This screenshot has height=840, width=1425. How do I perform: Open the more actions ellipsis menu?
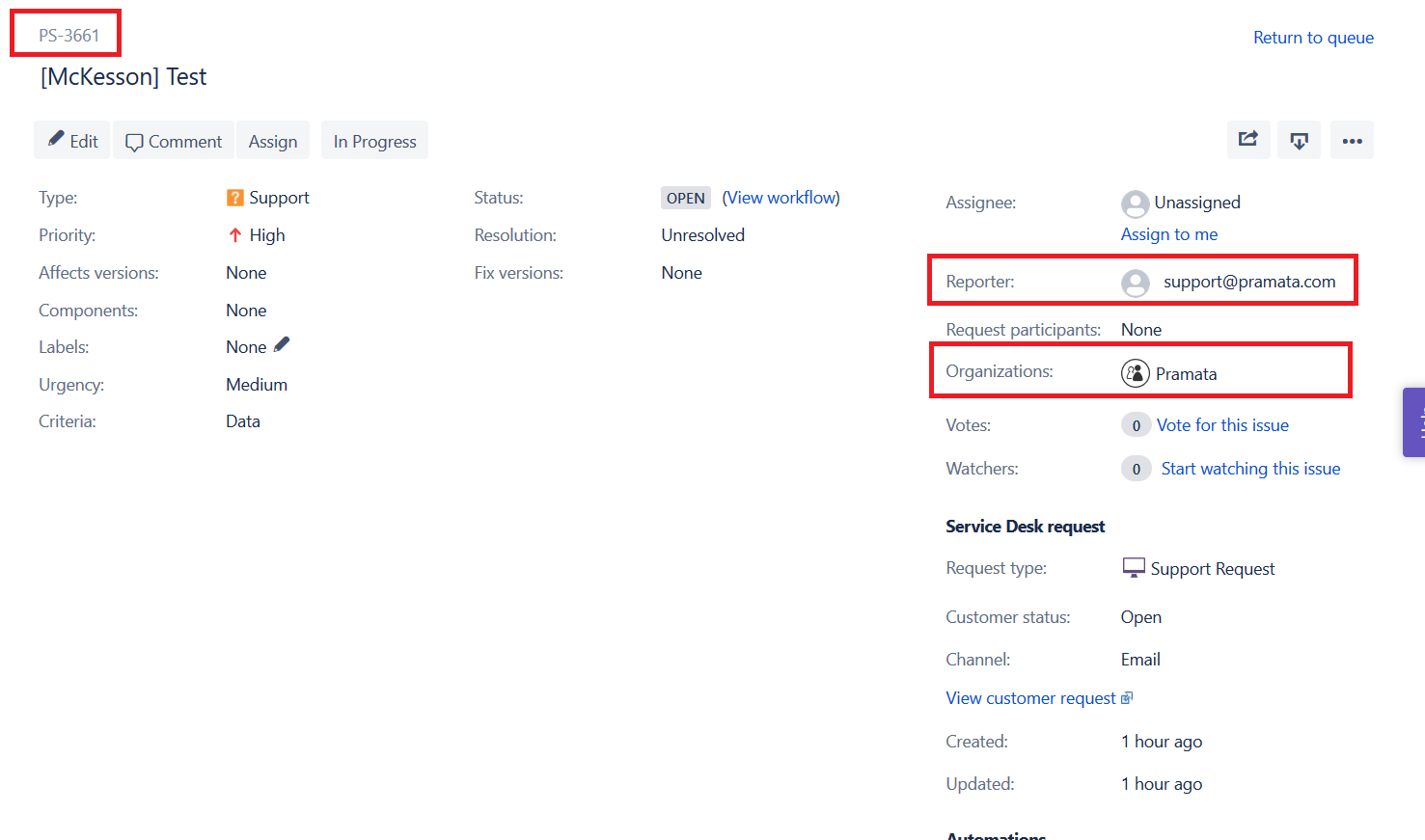pos(1352,140)
